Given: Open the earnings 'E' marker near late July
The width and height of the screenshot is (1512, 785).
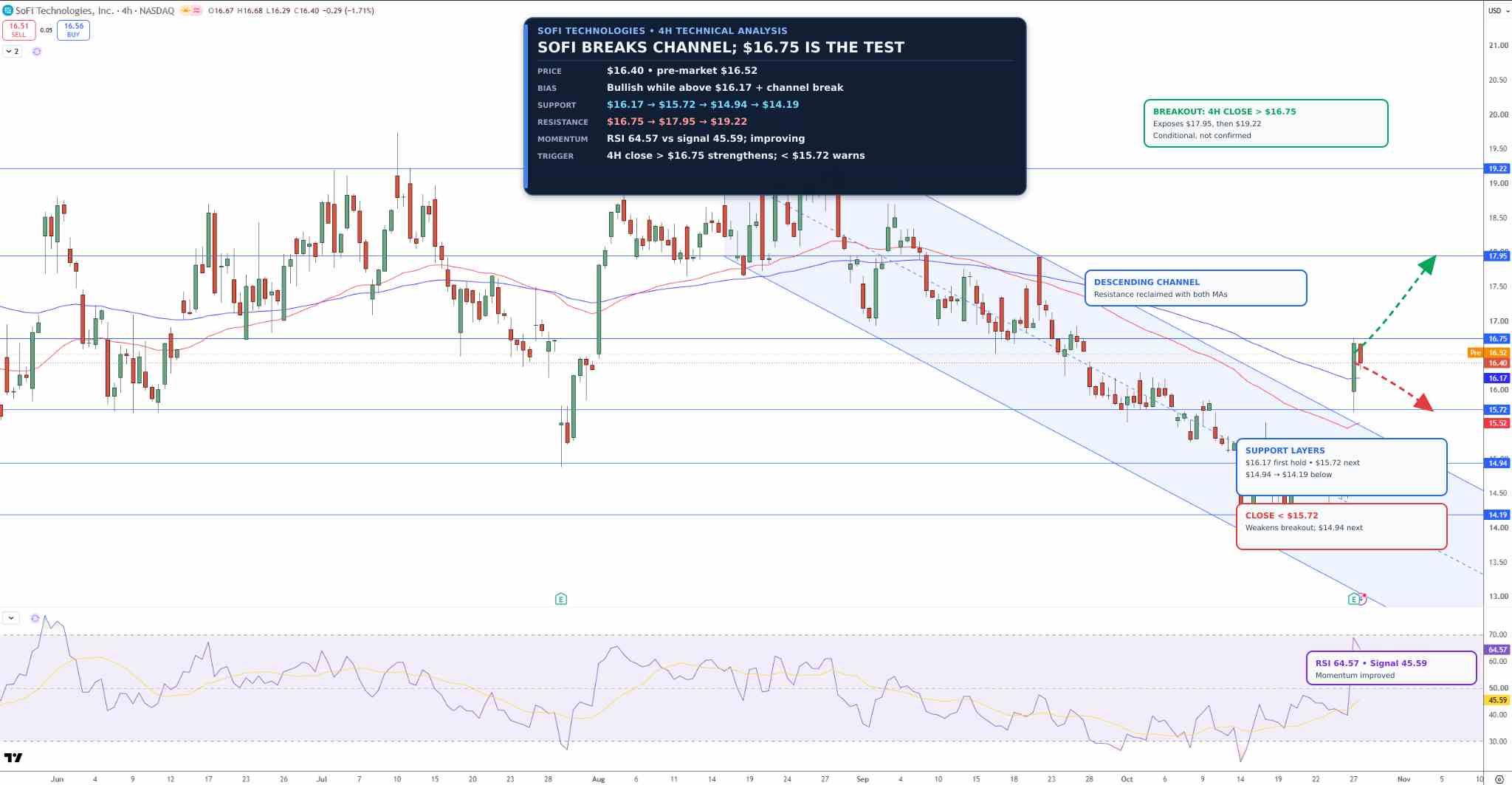Looking at the screenshot, I should [561, 599].
